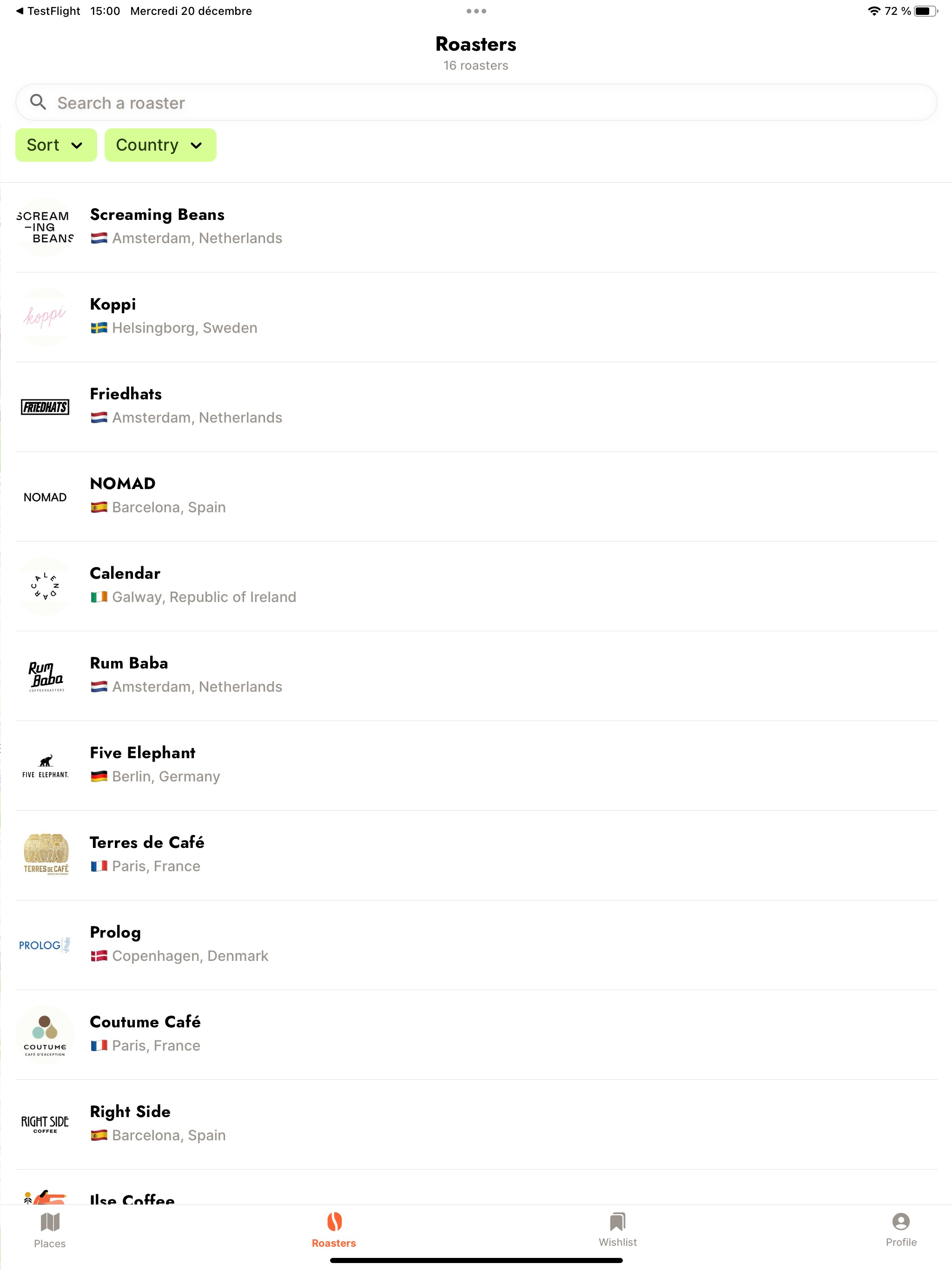Select the Screaming Beans logo thumbnail
This screenshot has width=952, height=1270.
tap(46, 227)
